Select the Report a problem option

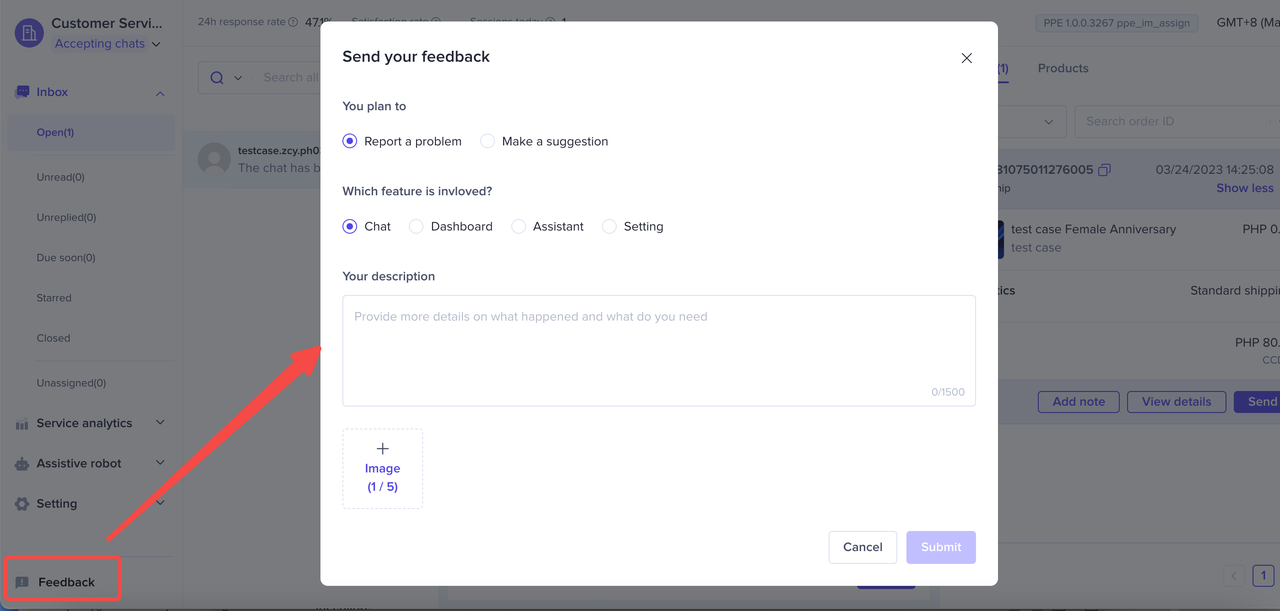[350, 141]
